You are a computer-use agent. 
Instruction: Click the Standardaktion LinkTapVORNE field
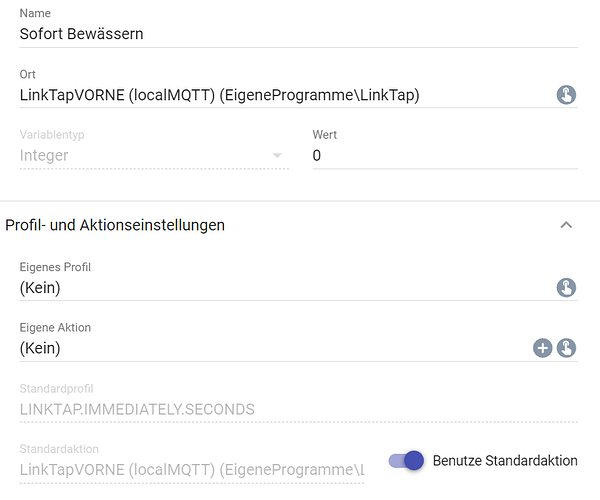pos(192,470)
